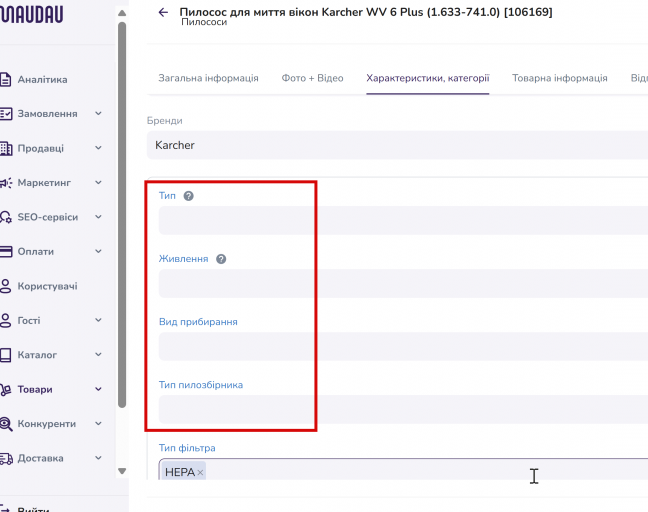Expand the Оплати menu chevron
Viewport: 648px width, 512px height.
tap(98, 251)
